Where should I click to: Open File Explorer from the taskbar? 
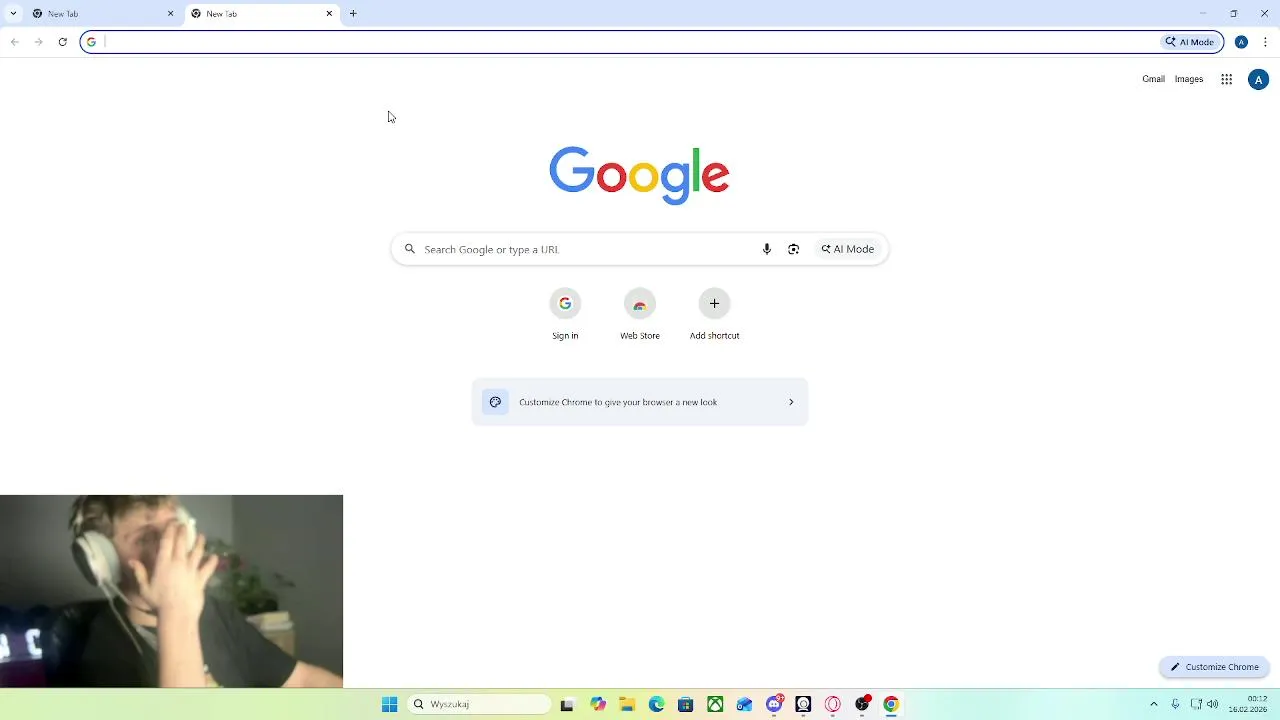click(627, 704)
